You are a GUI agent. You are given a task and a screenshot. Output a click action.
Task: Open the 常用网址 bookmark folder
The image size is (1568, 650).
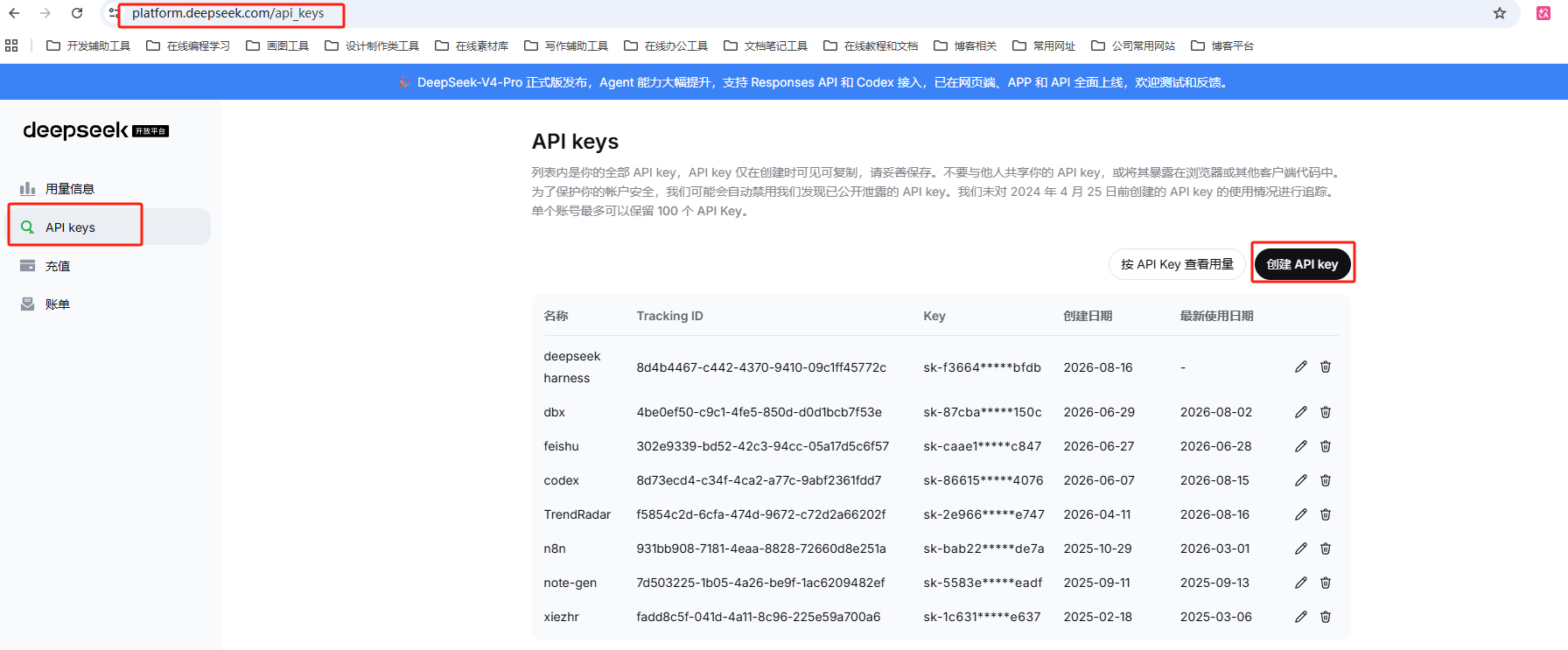[x=1044, y=45]
